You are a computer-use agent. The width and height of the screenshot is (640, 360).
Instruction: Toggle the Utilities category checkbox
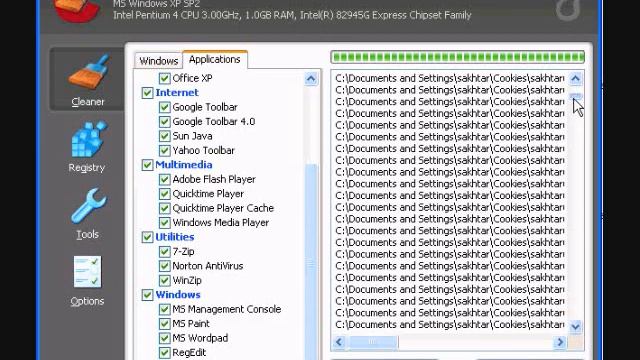(x=147, y=237)
